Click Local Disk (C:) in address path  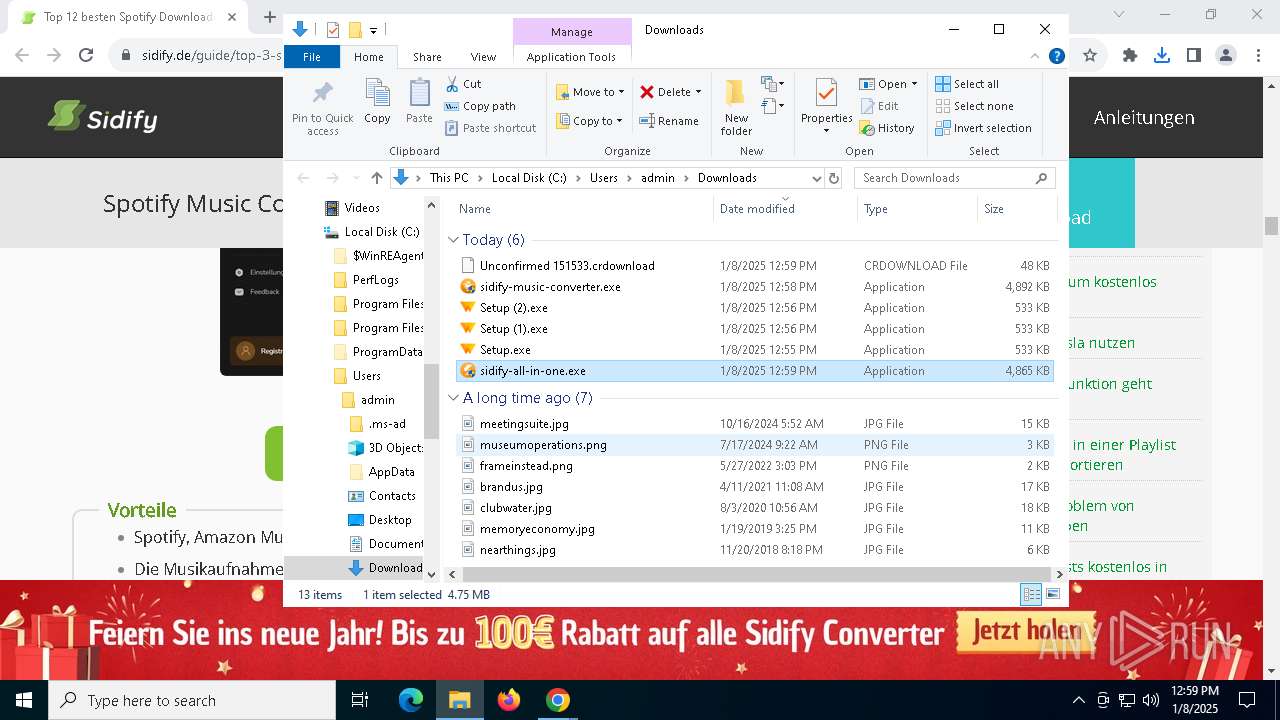529,178
